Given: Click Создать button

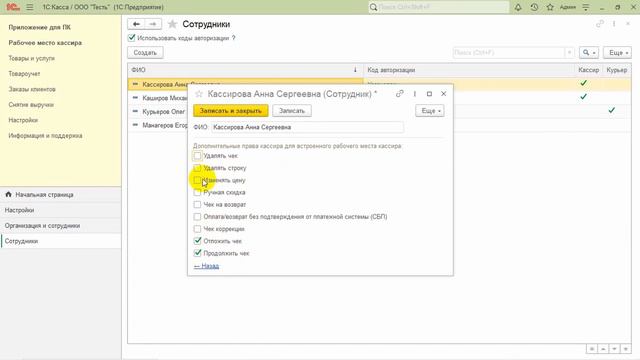Looking at the screenshot, I should tap(145, 53).
